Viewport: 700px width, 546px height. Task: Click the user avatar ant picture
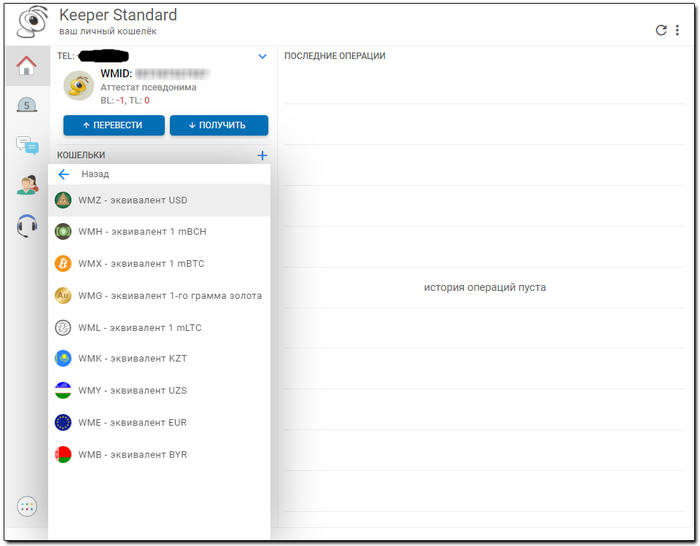pyautogui.click(x=79, y=85)
